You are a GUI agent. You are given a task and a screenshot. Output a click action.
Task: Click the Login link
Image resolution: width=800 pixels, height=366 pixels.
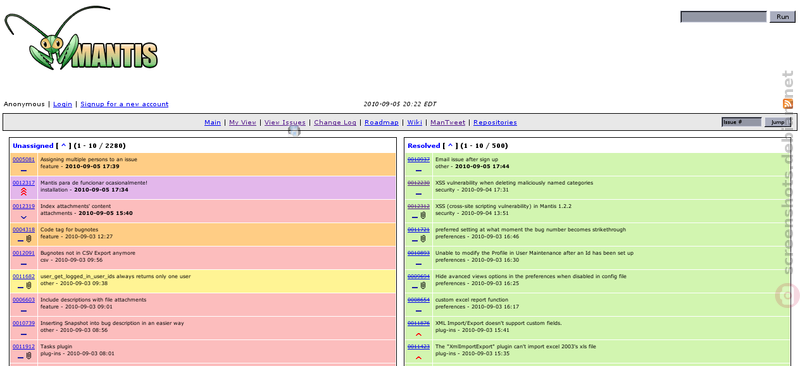62,104
